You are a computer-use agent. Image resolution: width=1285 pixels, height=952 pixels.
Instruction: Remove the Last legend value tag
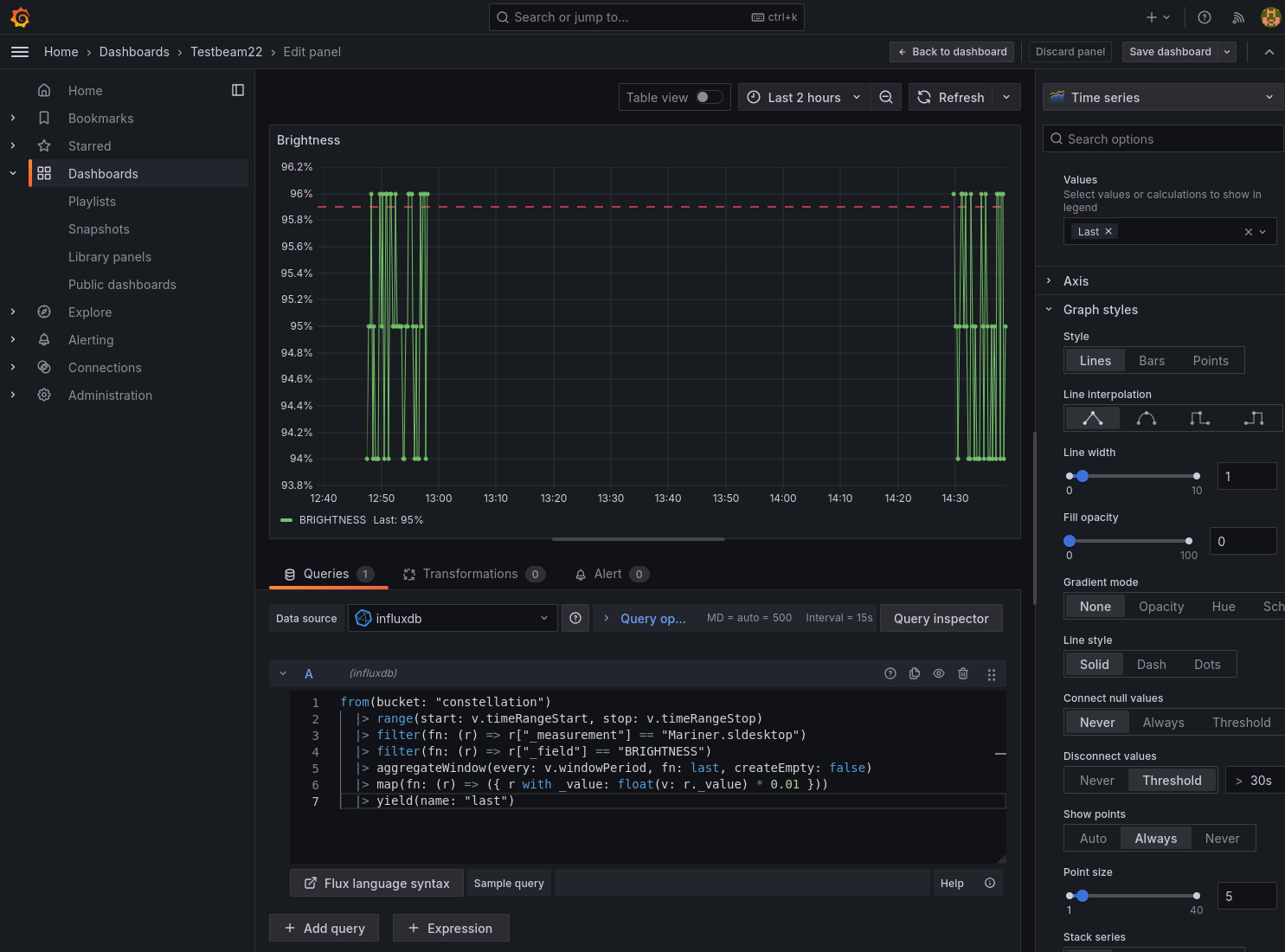coord(1108,231)
